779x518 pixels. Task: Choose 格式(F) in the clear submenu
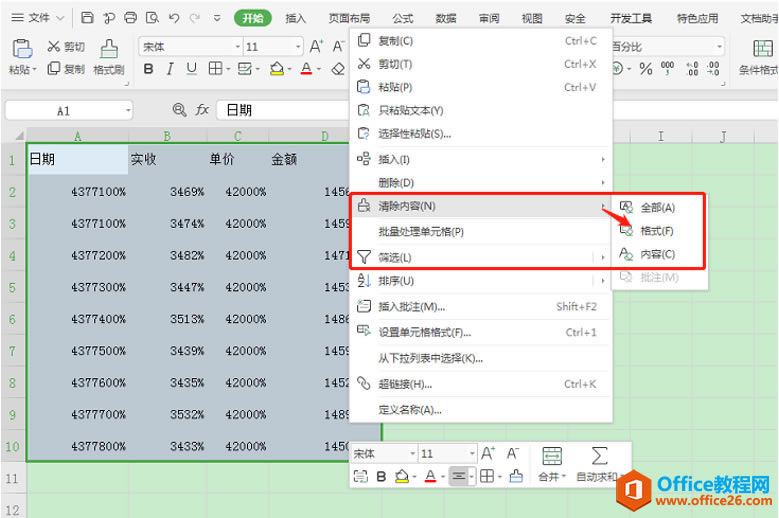(658, 231)
